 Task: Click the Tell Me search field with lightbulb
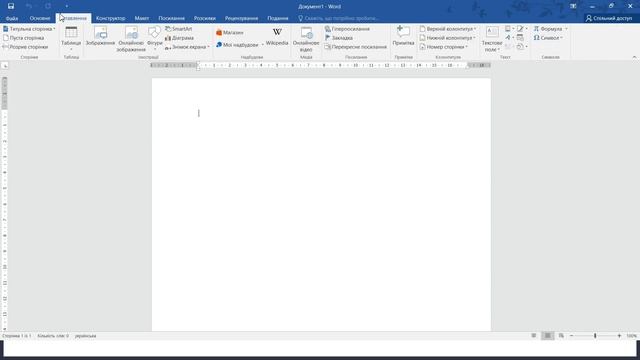click(x=339, y=18)
